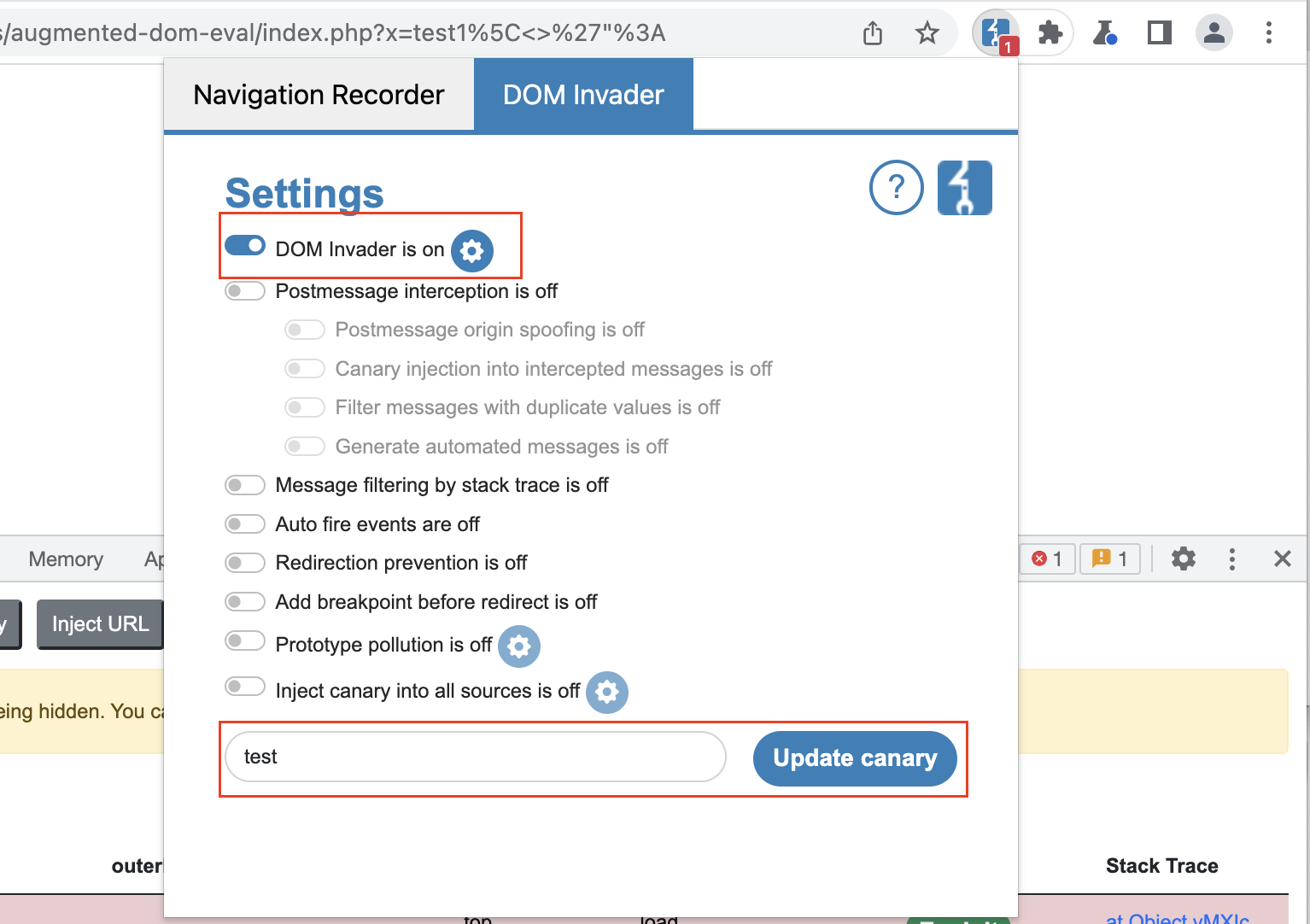Toggle Generate automated messages
This screenshot has height=924, width=1310.
[305, 447]
